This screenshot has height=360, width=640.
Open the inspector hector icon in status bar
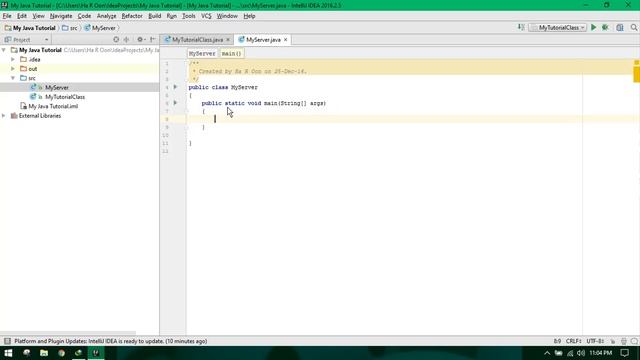coord(624,341)
